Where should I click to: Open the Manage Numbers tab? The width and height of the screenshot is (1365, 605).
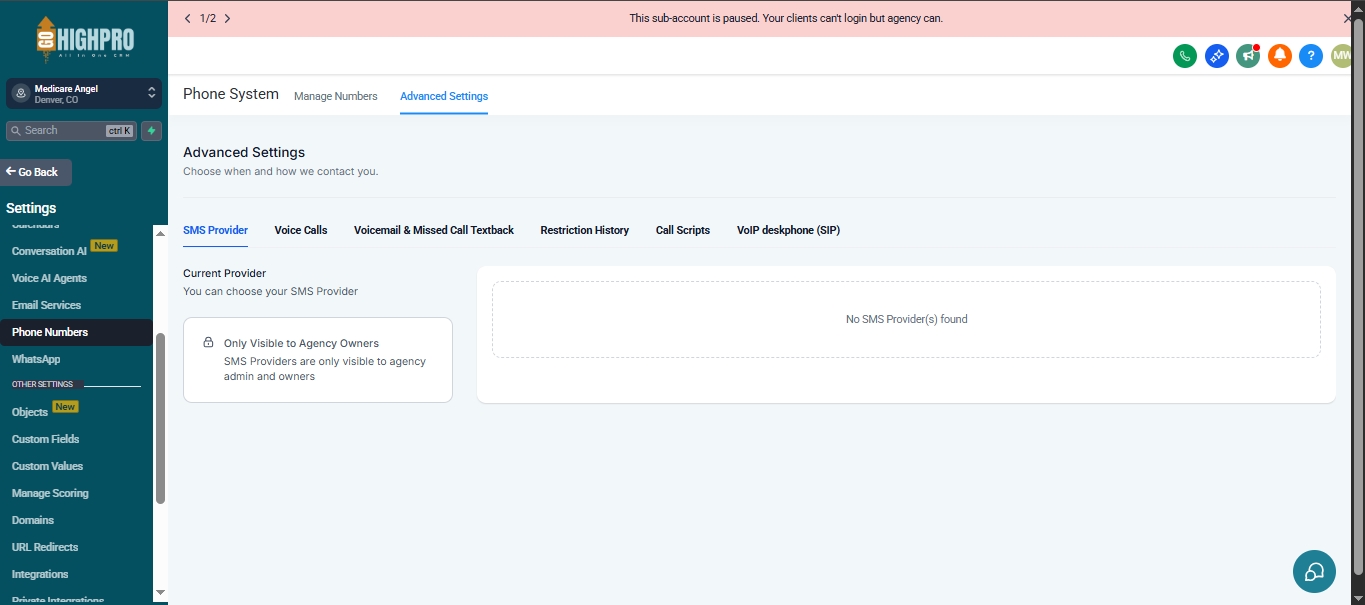click(x=336, y=96)
